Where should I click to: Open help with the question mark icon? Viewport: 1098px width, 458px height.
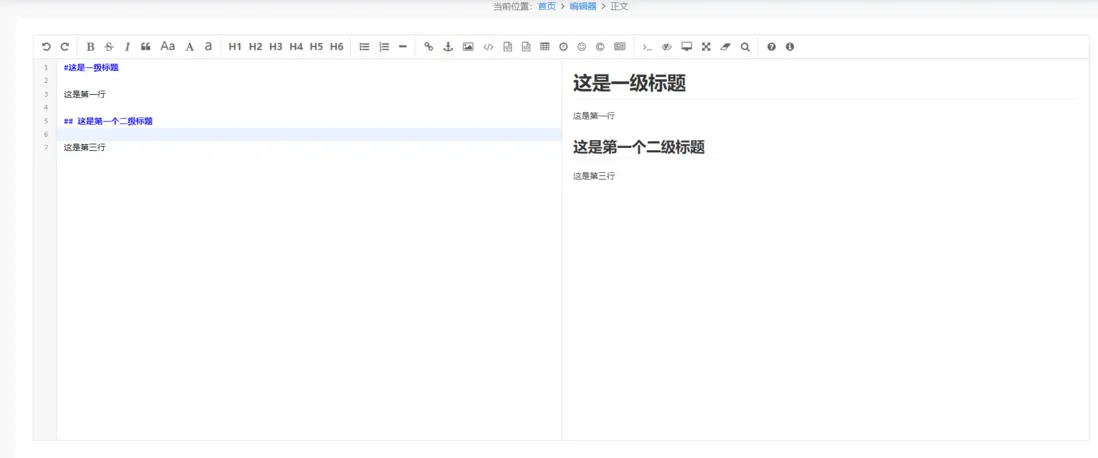point(772,47)
